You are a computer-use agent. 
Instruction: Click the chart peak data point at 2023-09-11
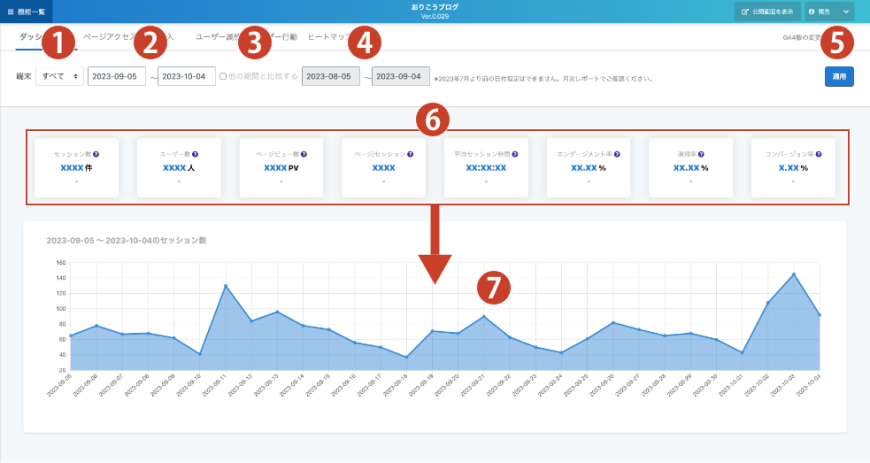pyautogui.click(x=225, y=286)
